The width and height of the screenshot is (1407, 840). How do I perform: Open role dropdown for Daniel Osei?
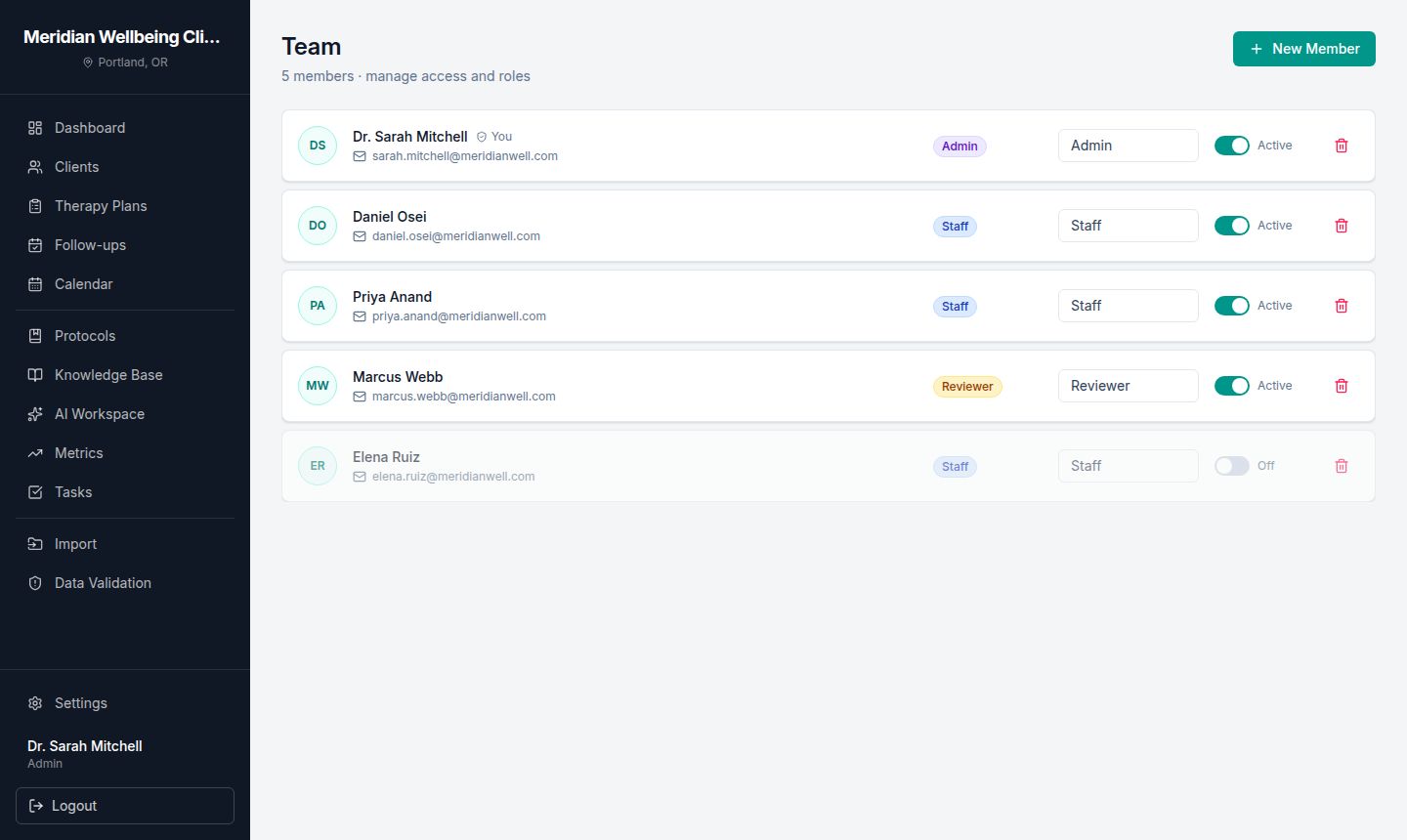(x=1129, y=226)
